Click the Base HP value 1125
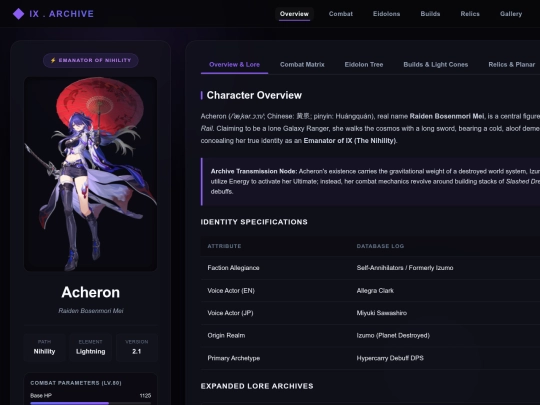The height and width of the screenshot is (405, 540). pyautogui.click(x=145, y=396)
